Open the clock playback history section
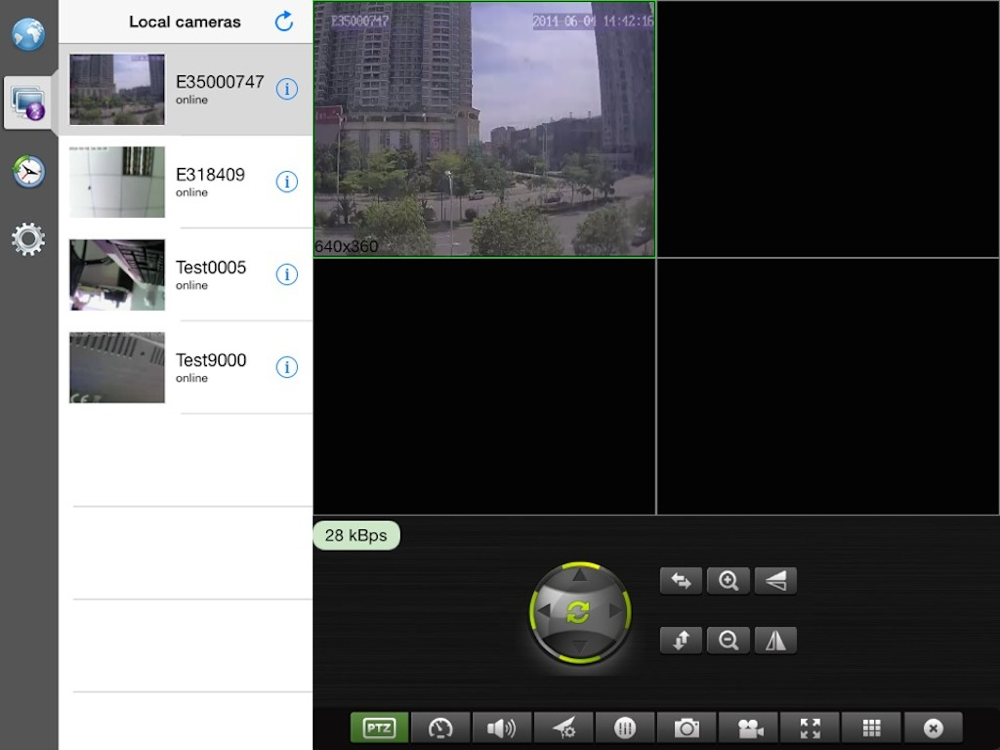This screenshot has height=750, width=1000. [29, 171]
